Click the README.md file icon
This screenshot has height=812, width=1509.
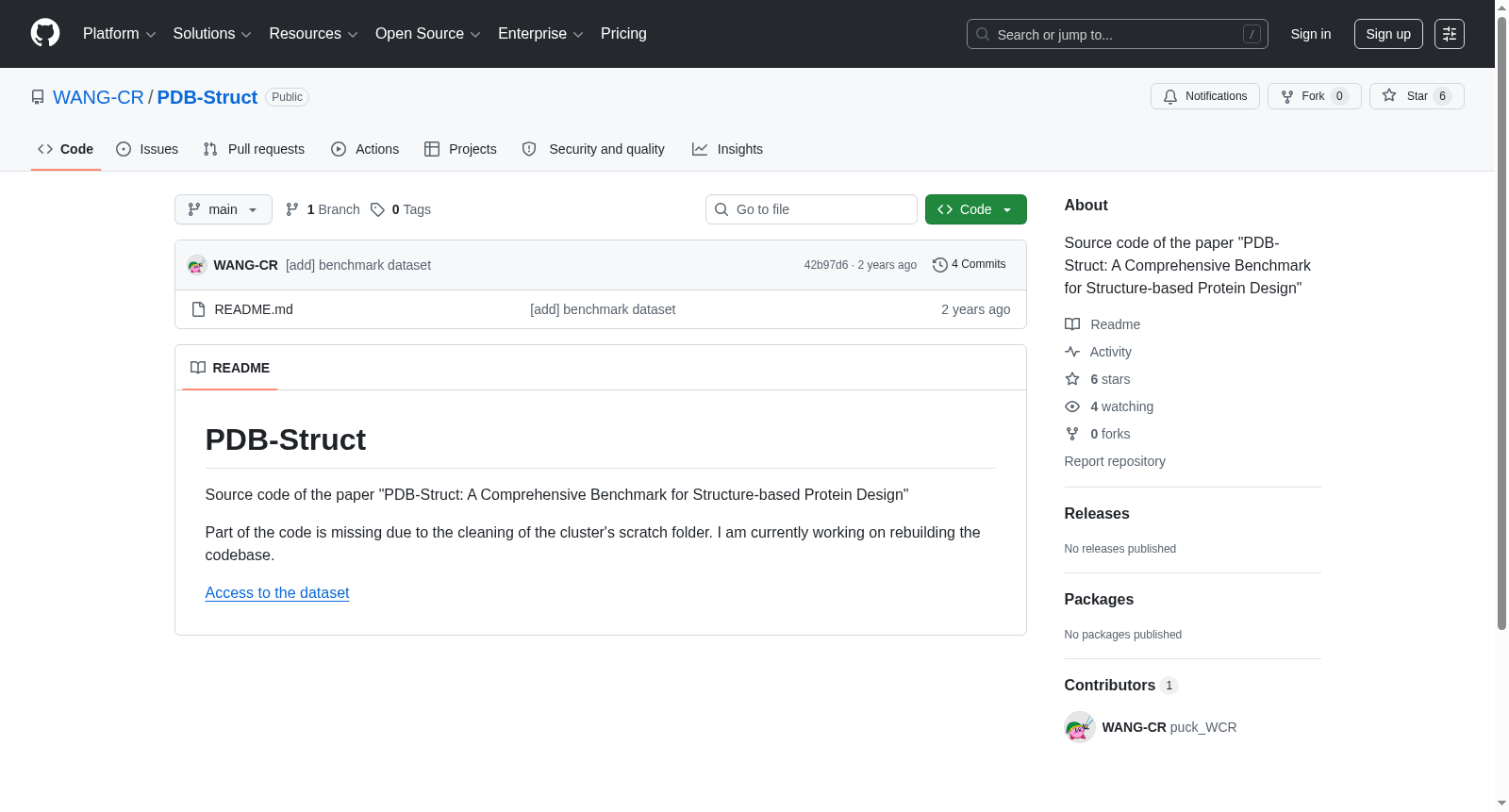198,309
